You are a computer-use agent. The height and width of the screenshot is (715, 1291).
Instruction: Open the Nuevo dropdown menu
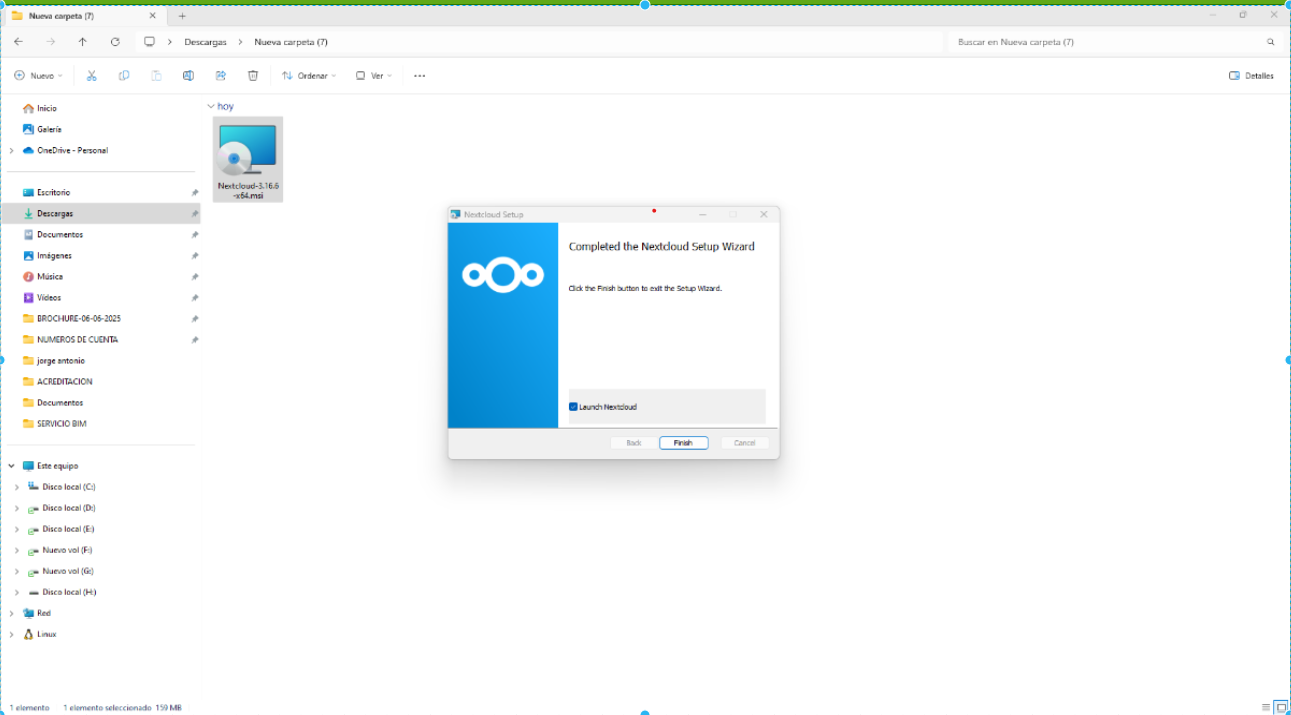[38, 76]
